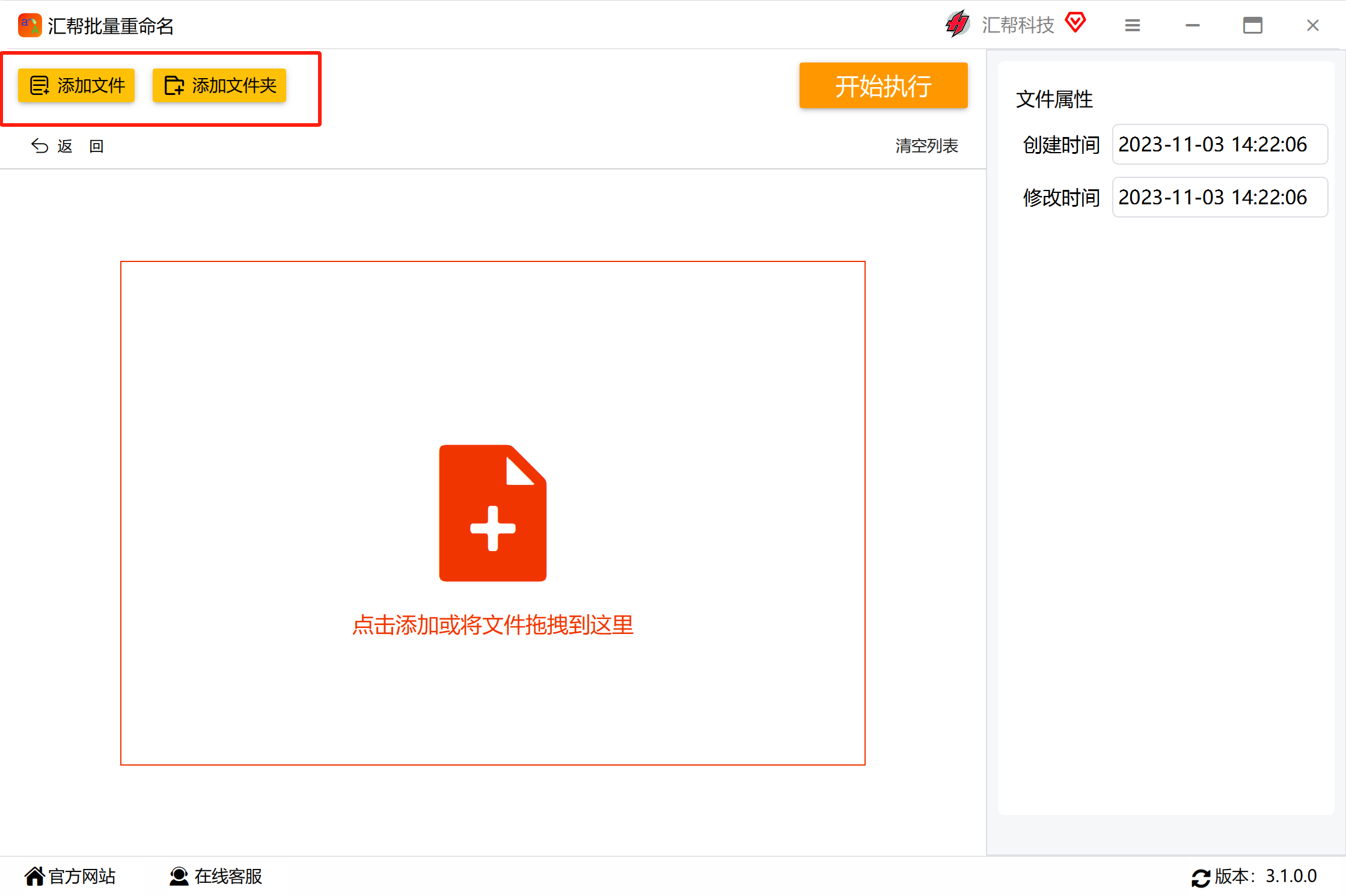Click the 汇帮批量重命名 app icon
Viewport: 1346px width, 896px height.
point(29,25)
